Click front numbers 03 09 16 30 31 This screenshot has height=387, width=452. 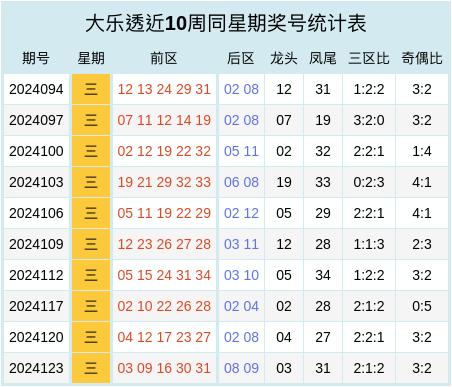pos(164,368)
